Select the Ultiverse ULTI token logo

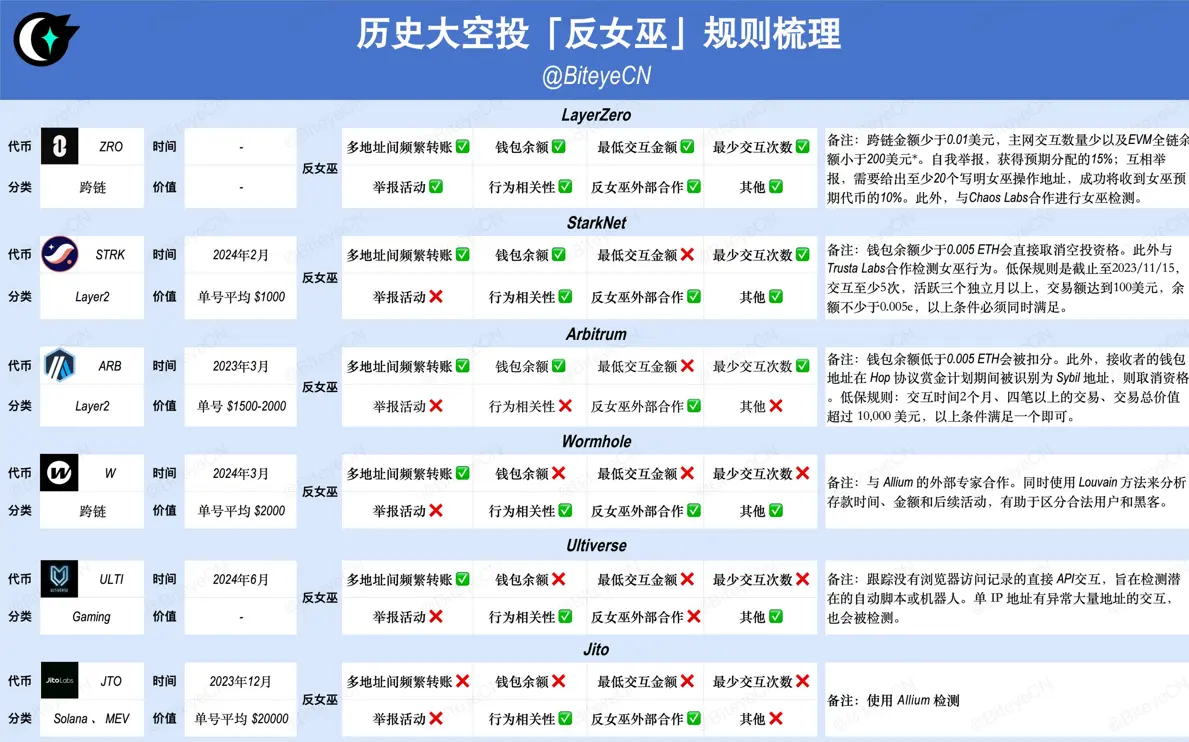point(60,579)
